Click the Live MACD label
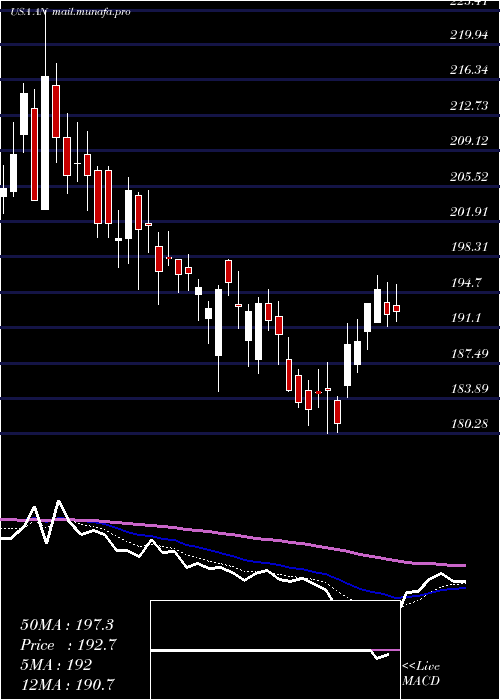 pyautogui.click(x=421, y=674)
